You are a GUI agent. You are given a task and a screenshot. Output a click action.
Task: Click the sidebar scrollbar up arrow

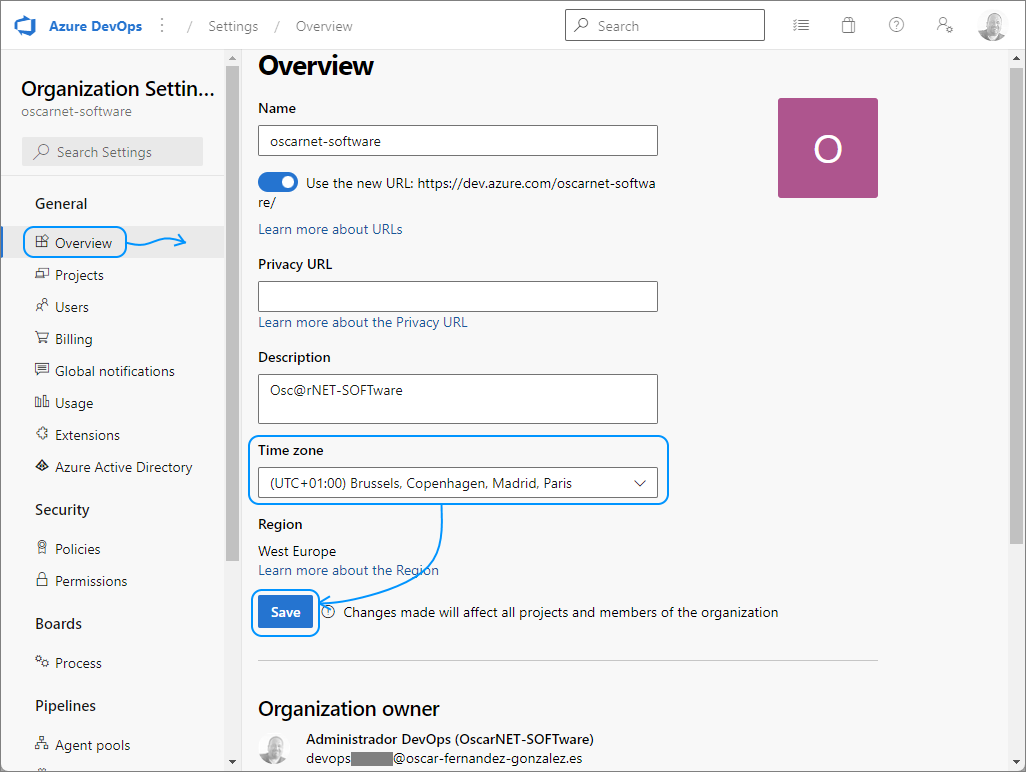232,59
